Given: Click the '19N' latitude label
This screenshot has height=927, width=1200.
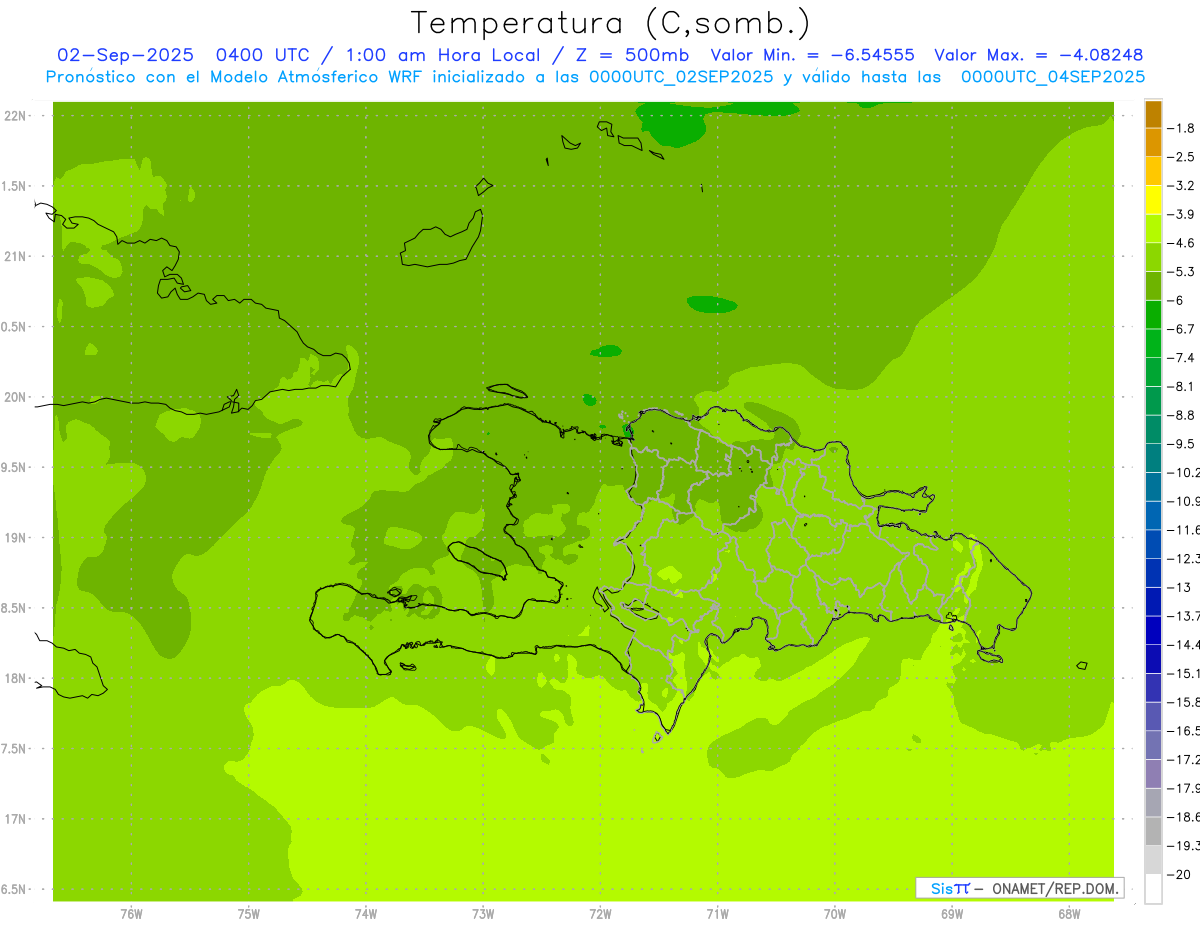Looking at the screenshot, I should point(16,538).
